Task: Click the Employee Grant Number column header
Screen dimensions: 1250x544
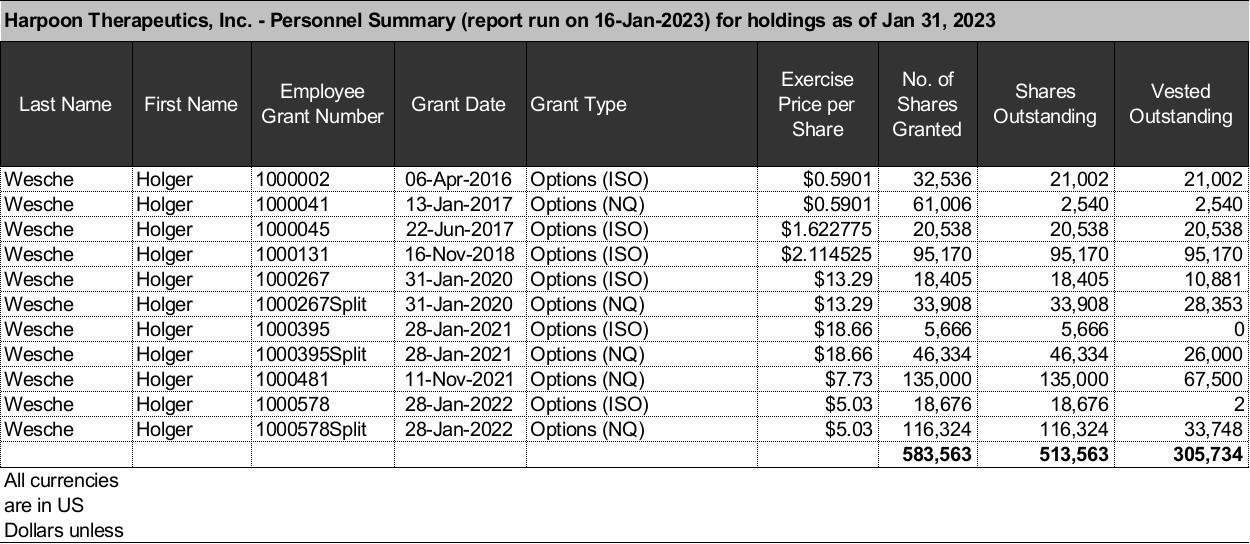Action: point(322,104)
